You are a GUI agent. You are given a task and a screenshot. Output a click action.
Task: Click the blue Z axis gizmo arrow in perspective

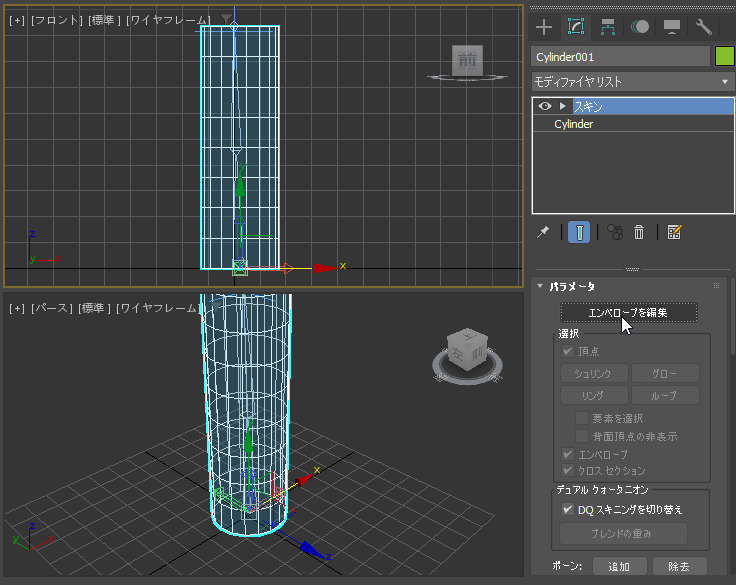[x=311, y=549]
